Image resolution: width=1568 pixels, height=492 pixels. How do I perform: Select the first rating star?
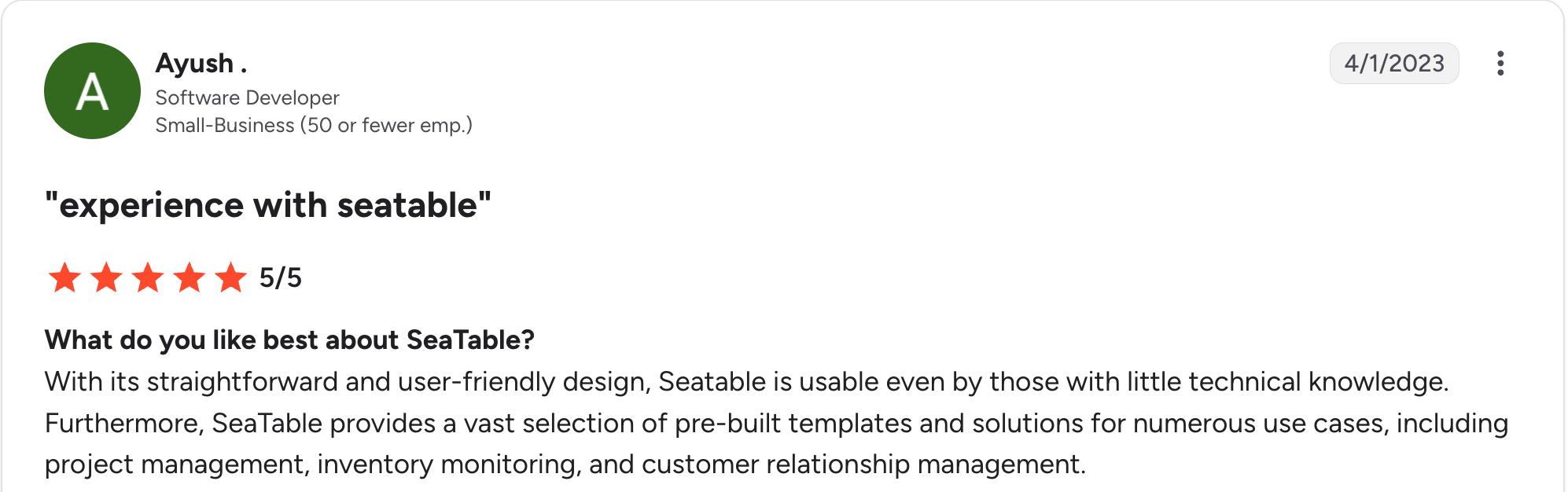64,277
